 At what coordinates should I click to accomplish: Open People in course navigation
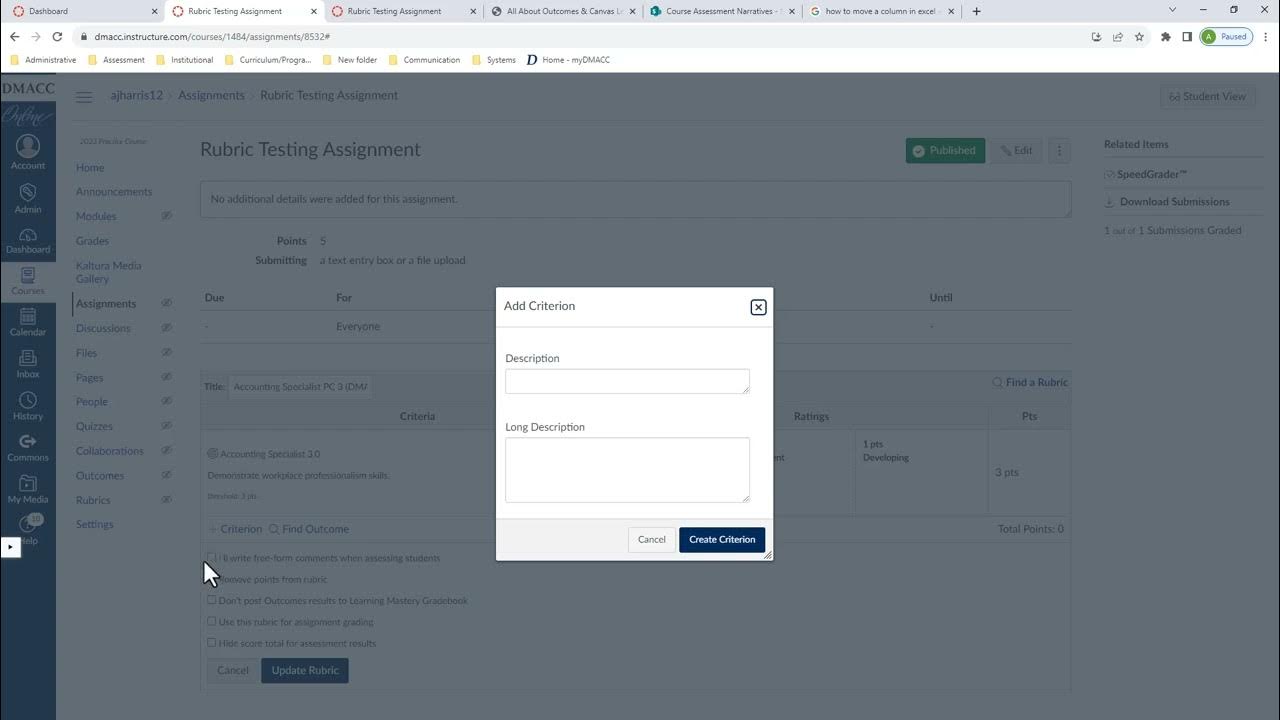(92, 402)
